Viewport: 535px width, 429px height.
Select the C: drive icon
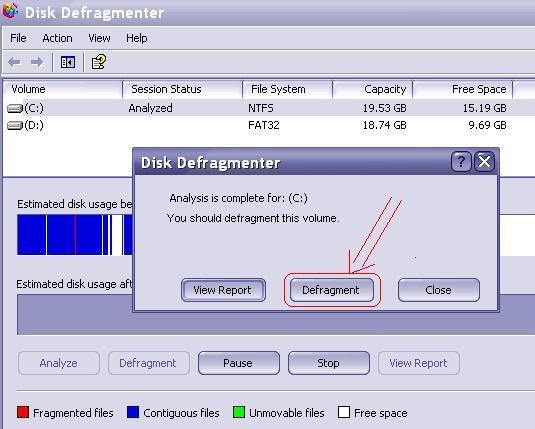(15, 109)
